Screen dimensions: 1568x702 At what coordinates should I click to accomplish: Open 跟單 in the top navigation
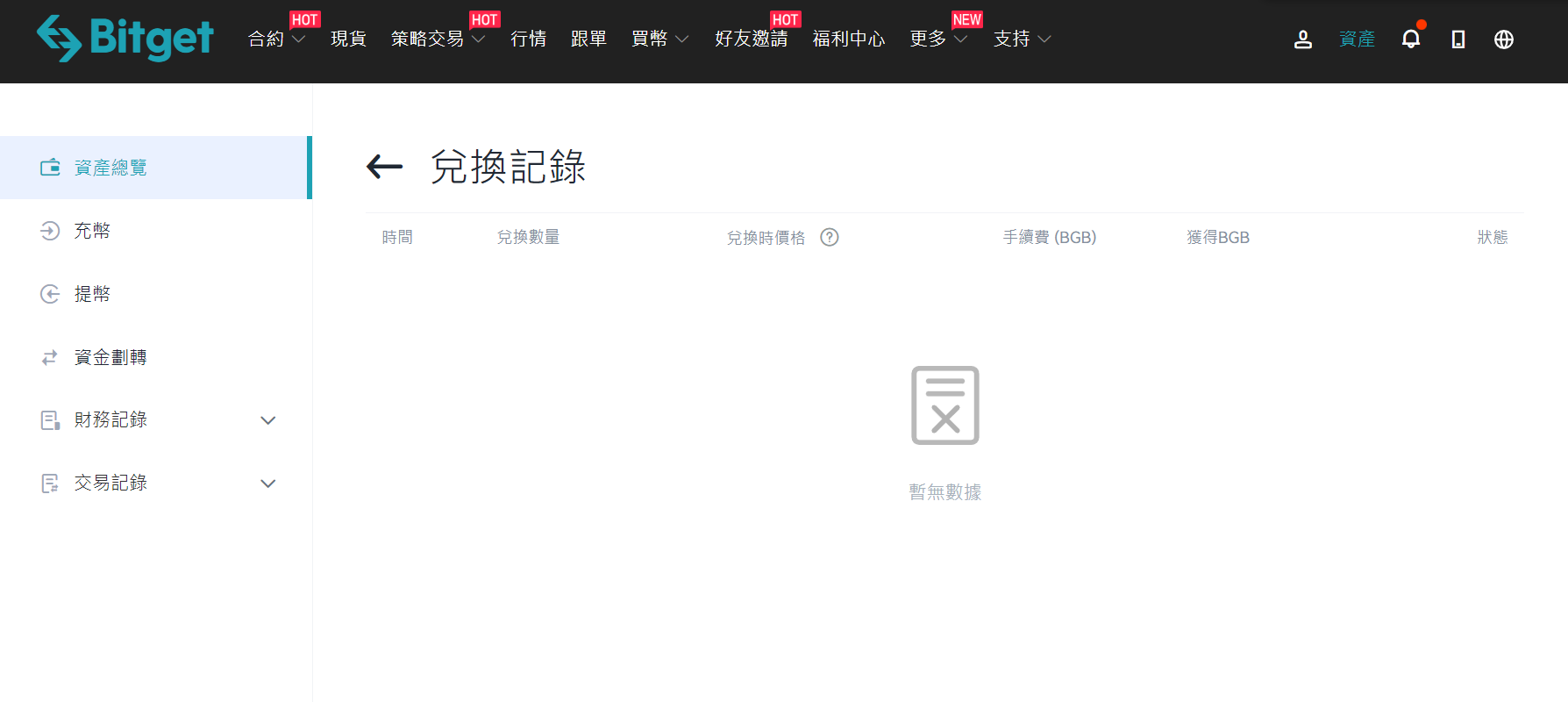click(x=588, y=39)
